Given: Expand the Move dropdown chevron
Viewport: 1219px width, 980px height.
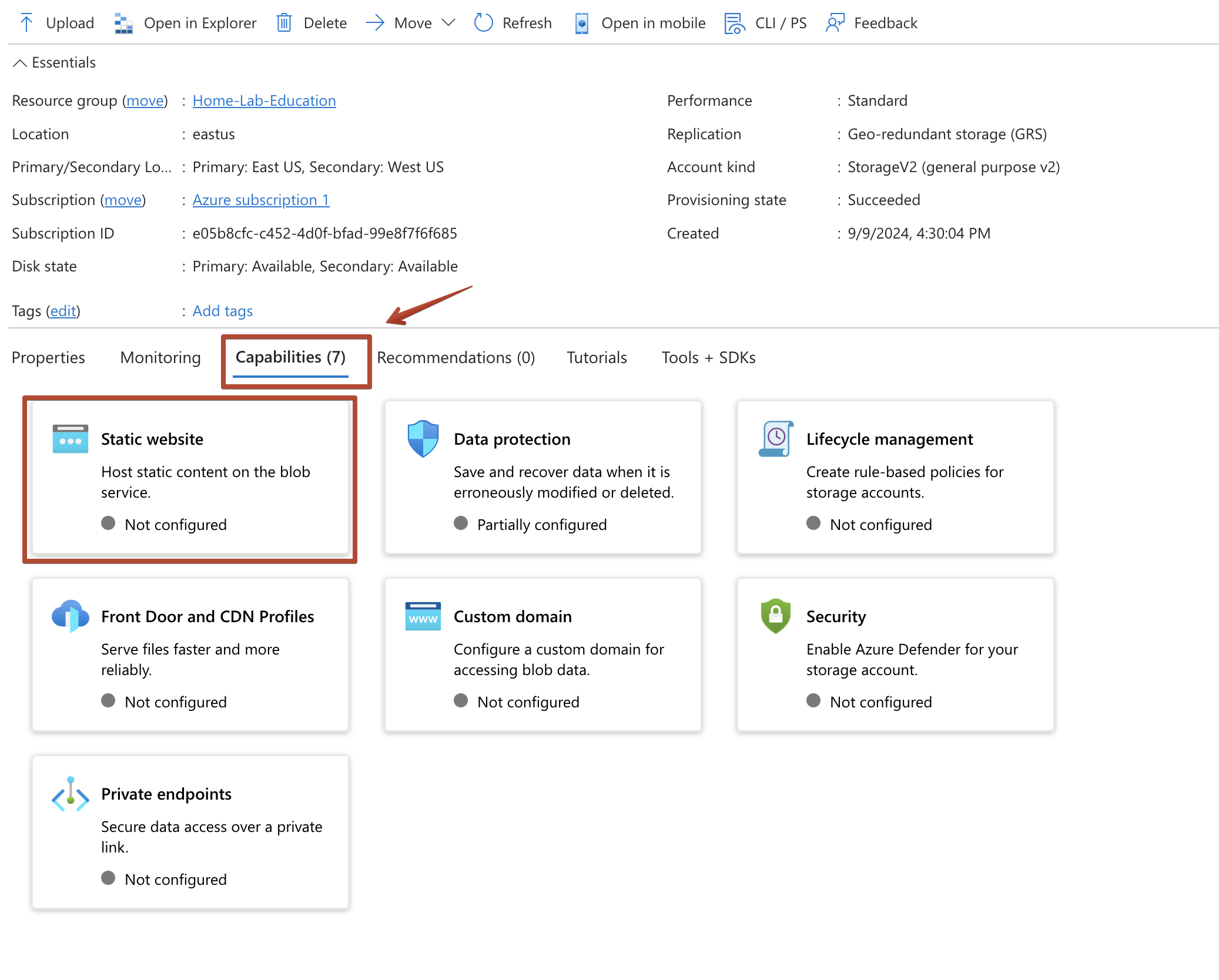Looking at the screenshot, I should point(448,23).
